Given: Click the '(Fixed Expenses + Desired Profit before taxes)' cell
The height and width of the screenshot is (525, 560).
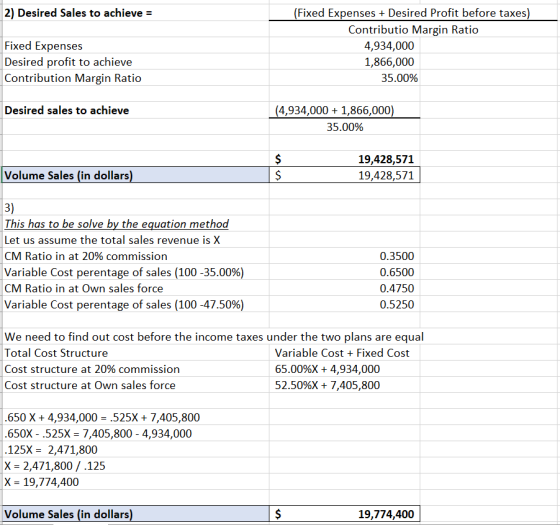Looking at the screenshot, I should (412, 13).
